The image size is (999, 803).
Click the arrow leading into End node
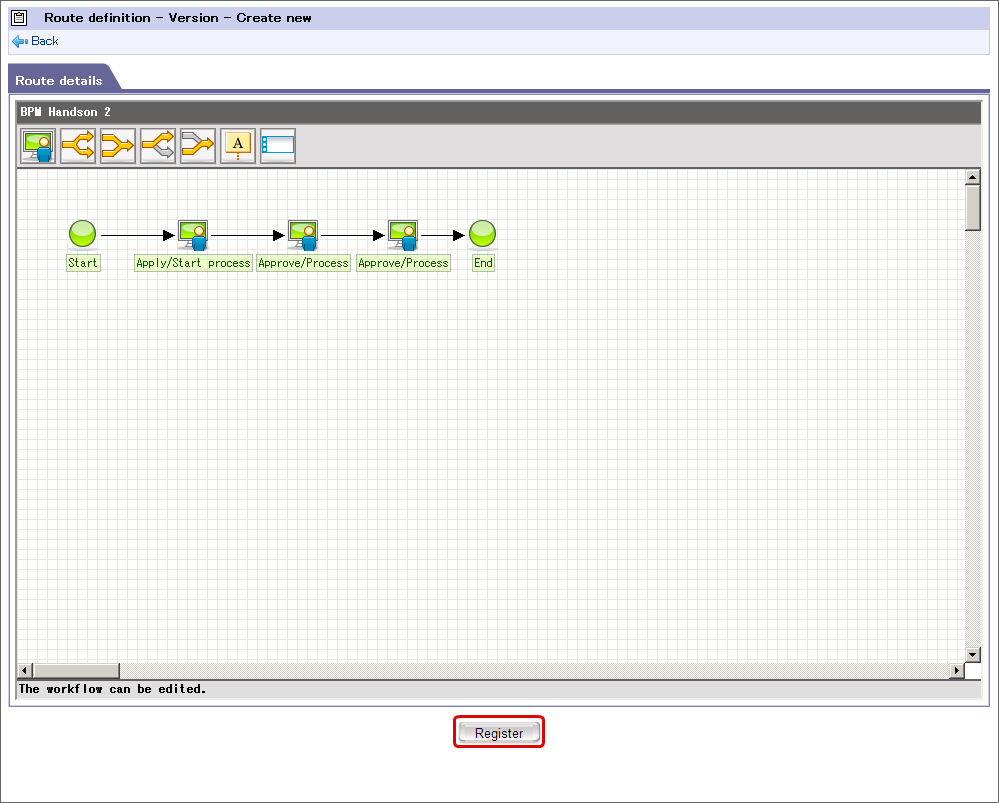pyautogui.click(x=443, y=236)
